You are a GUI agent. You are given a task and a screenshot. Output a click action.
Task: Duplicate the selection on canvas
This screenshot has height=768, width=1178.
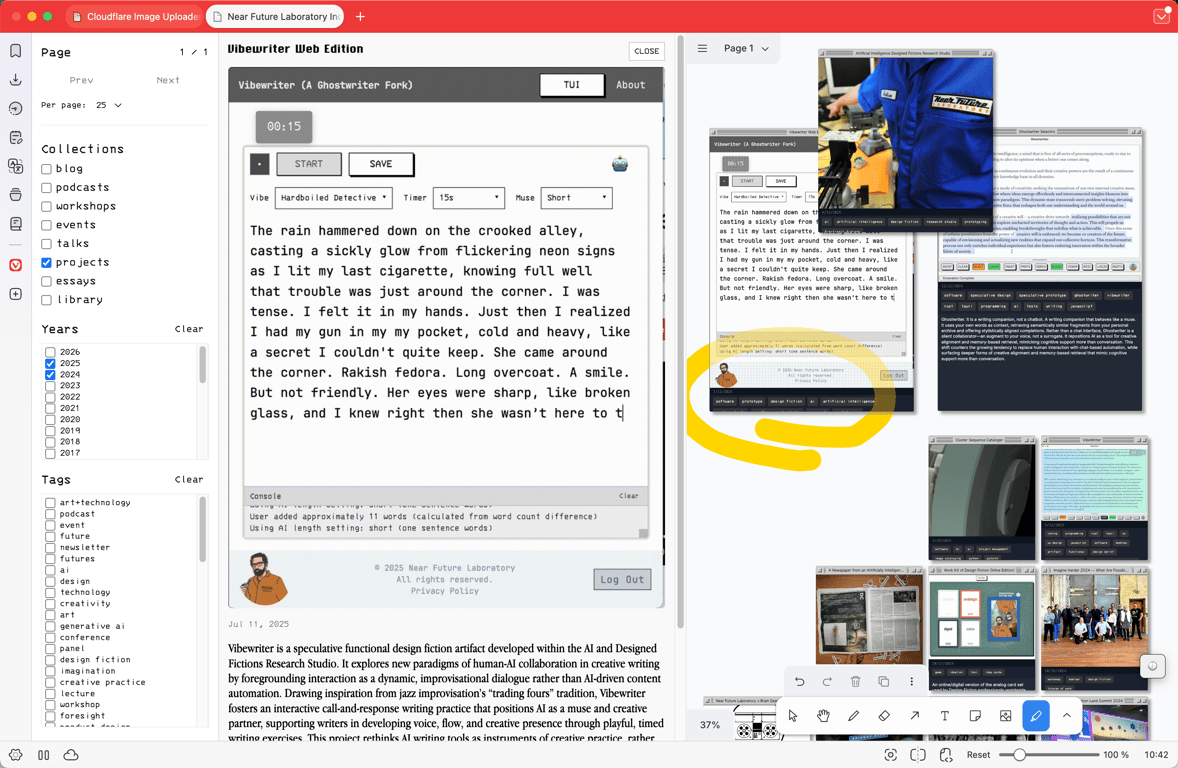(x=884, y=682)
